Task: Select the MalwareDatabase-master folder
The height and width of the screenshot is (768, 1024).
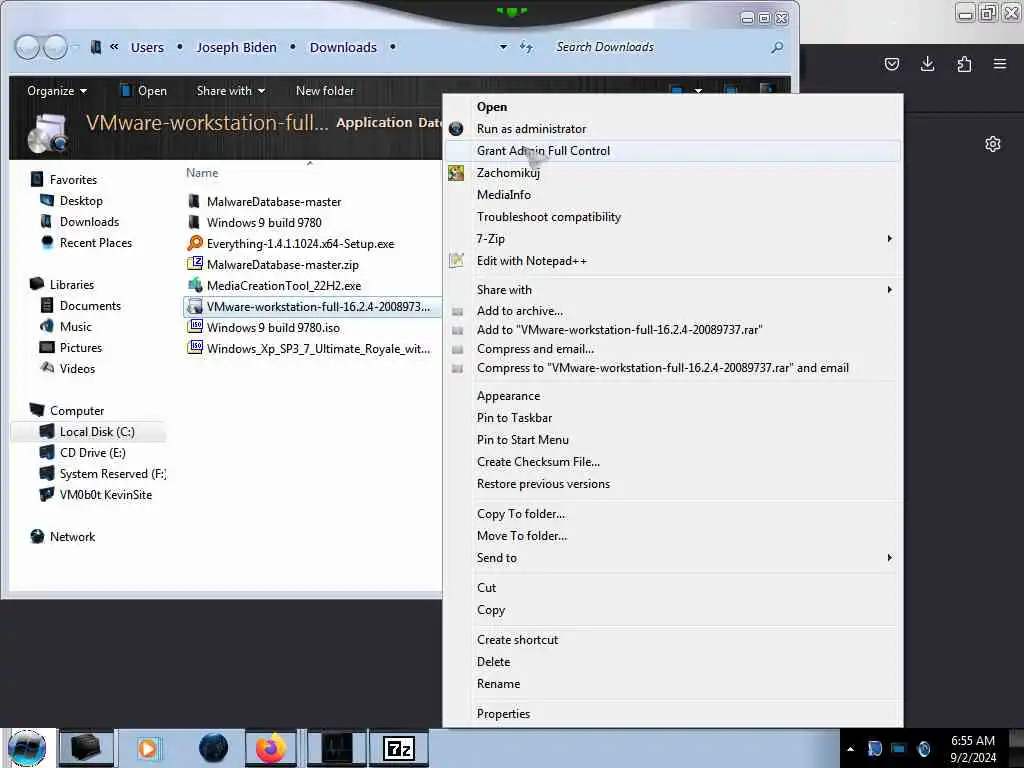Action: (264, 202)
